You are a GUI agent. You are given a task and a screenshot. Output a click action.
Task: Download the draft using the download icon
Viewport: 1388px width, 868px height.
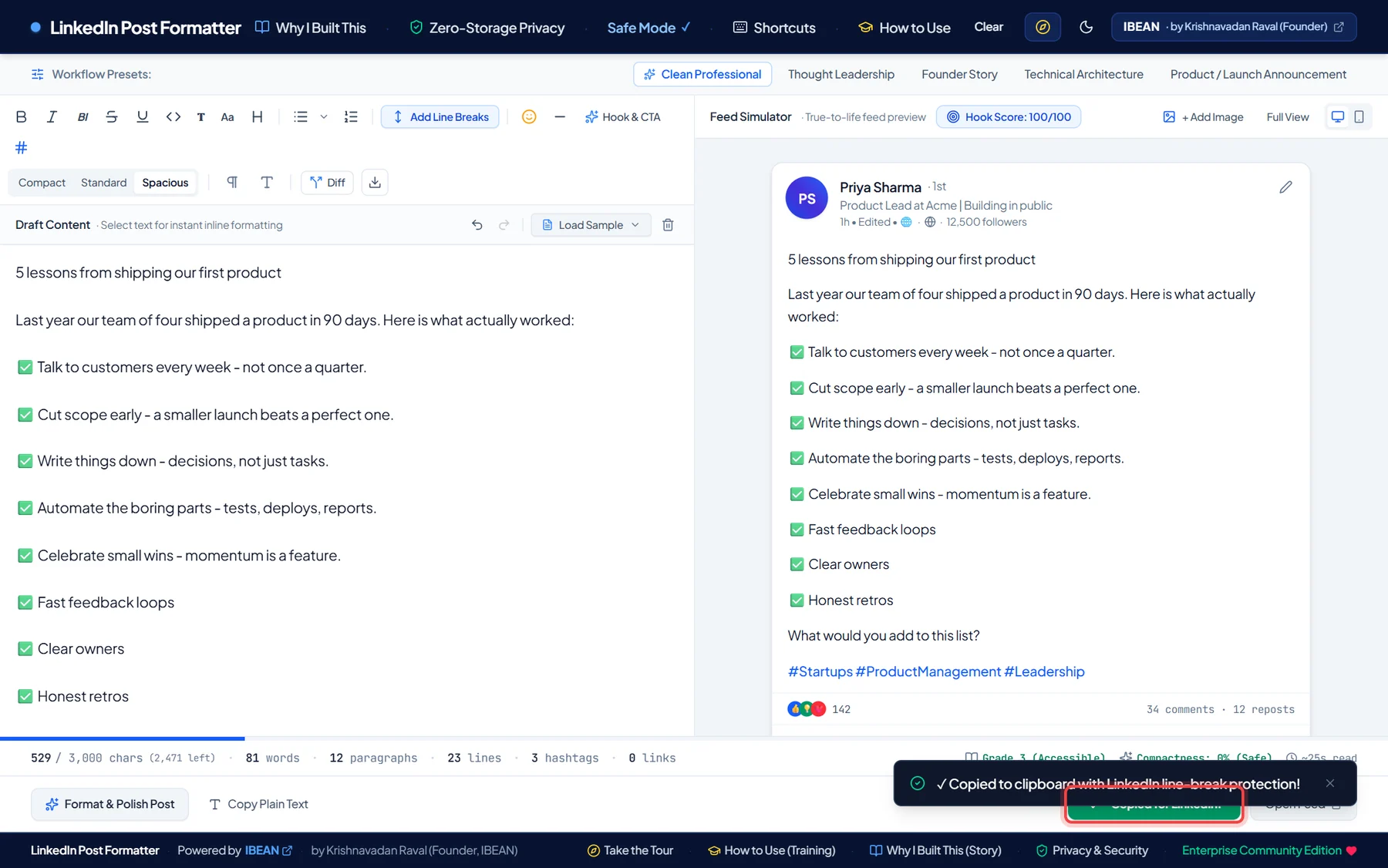[x=375, y=183]
